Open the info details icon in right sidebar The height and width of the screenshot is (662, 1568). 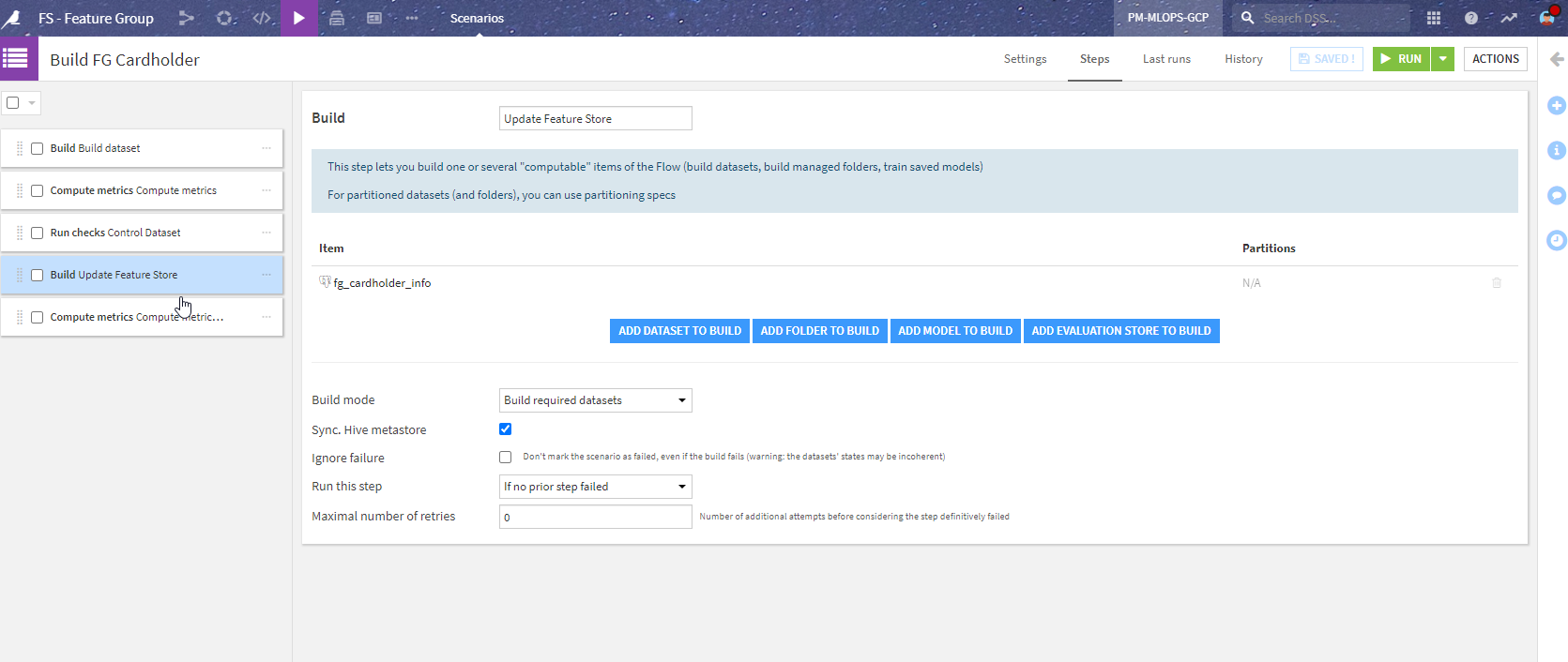(x=1557, y=150)
